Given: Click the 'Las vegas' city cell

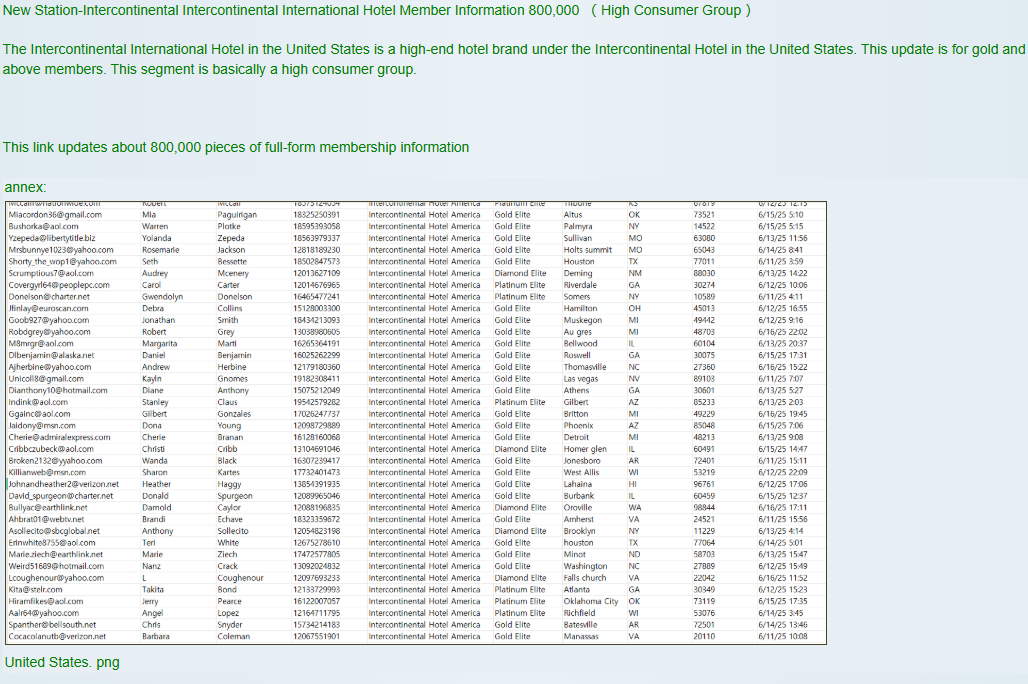Looking at the screenshot, I should (581, 379).
